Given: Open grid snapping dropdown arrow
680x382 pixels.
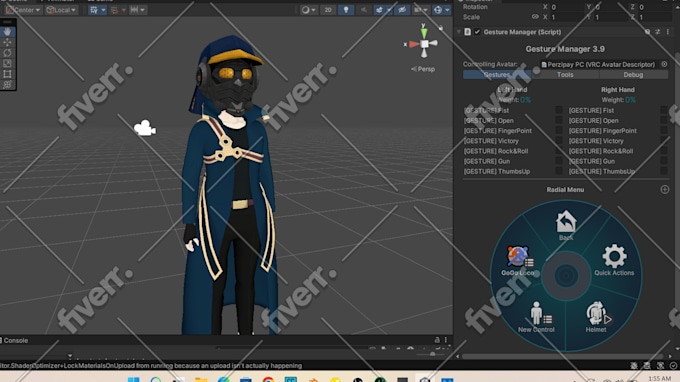Looking at the screenshot, I should coord(123,10).
